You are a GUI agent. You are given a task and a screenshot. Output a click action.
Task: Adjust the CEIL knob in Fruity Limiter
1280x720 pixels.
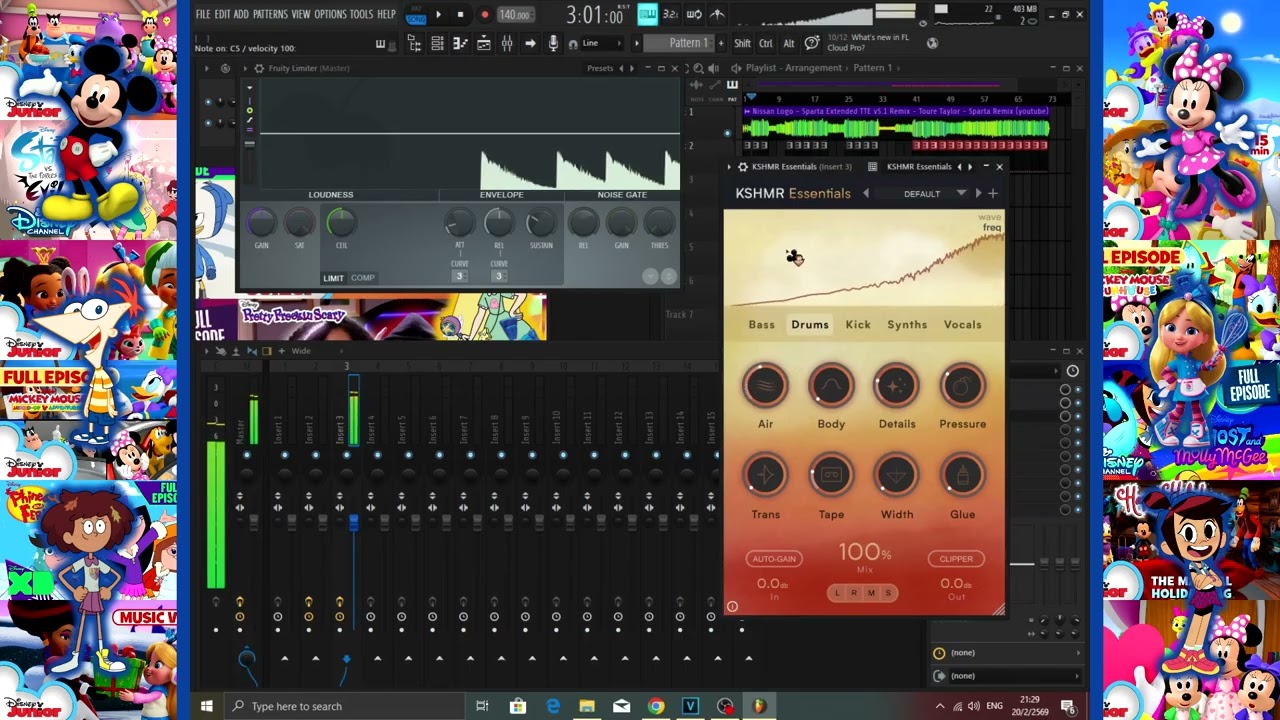[340, 223]
